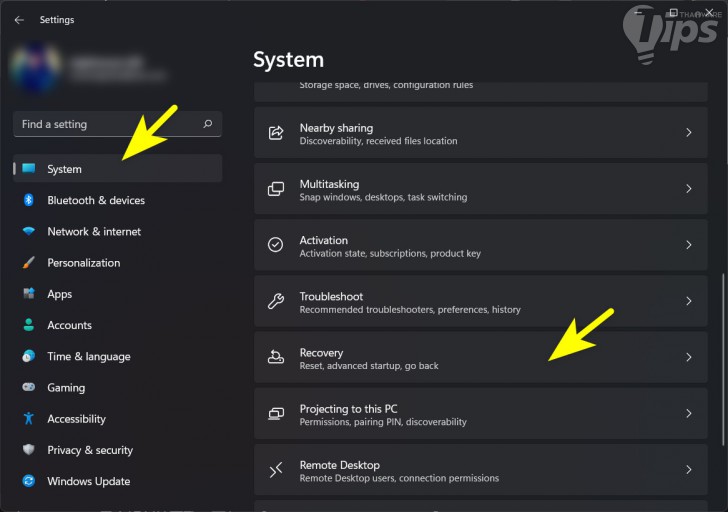Go back with the Settings back arrow

point(19,20)
